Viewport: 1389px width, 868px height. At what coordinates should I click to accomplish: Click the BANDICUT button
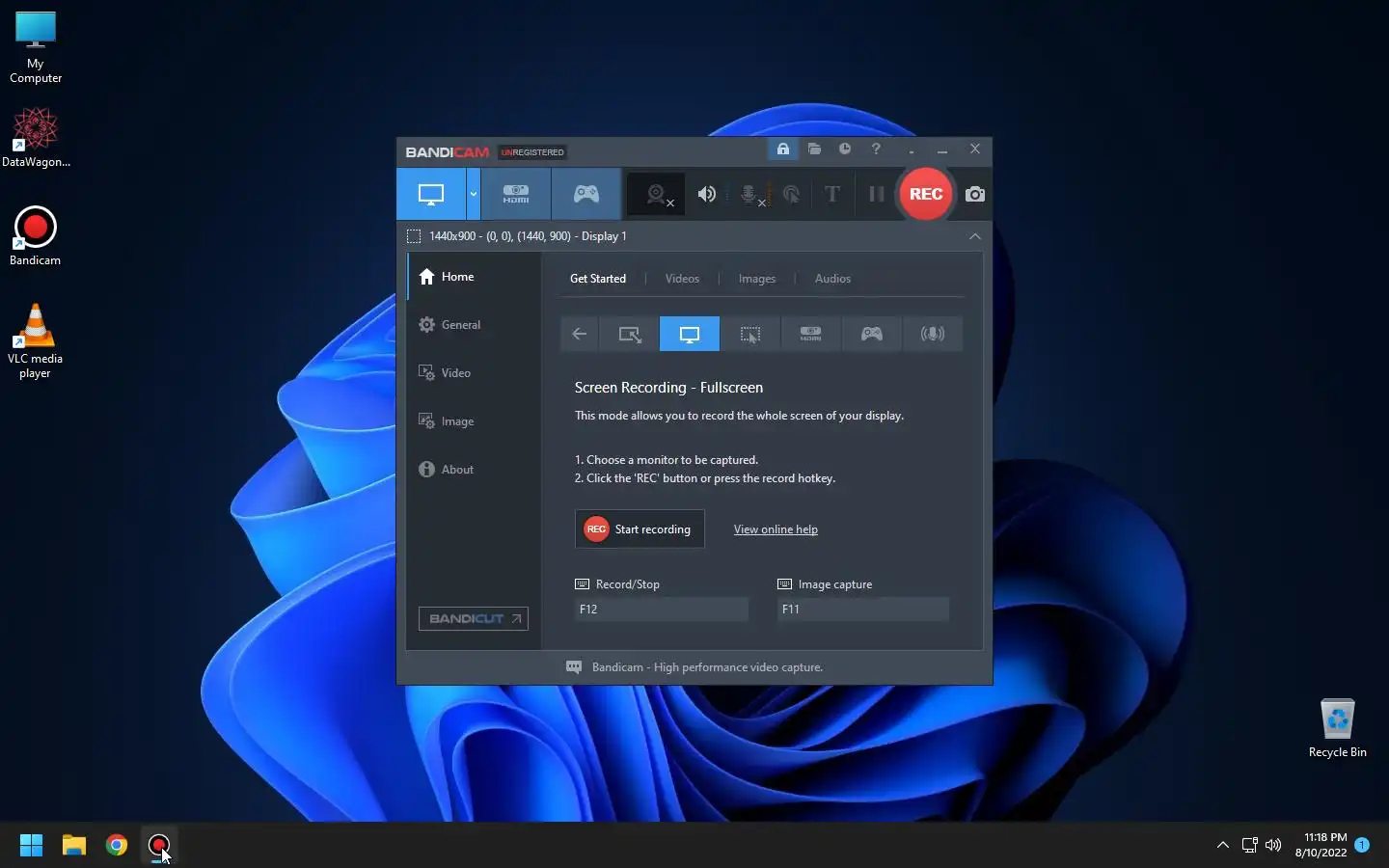click(x=474, y=618)
